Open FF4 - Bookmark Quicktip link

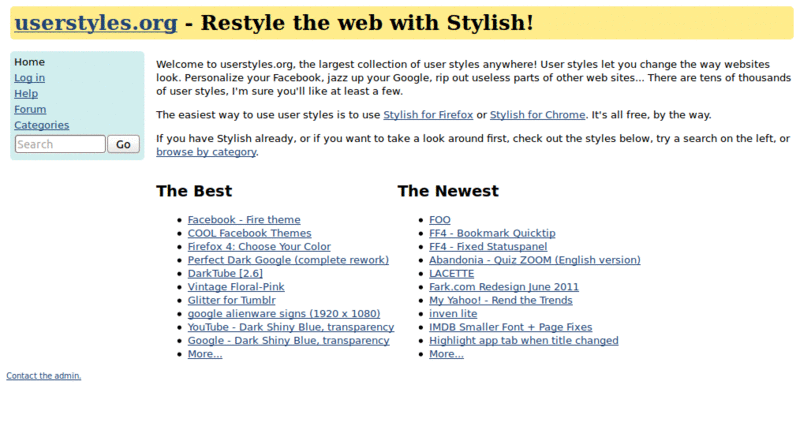pos(492,233)
